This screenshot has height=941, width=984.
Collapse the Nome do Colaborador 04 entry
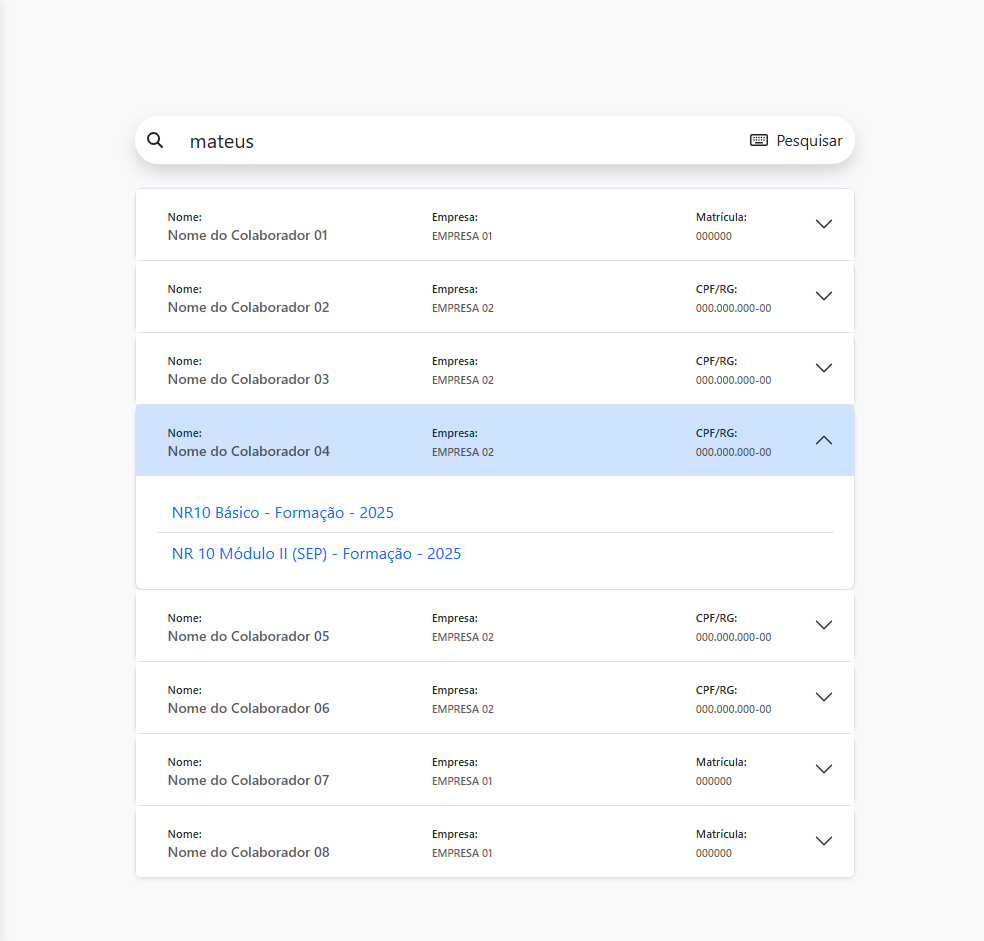[x=823, y=440]
